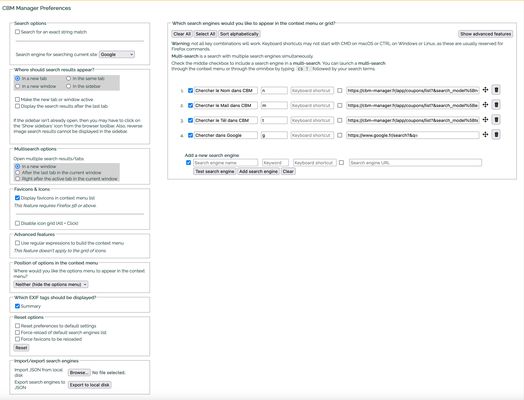The width and height of the screenshot is (524, 400).
Task: Click the move handle for Chercher le Nom dans CBM
Action: [x=485, y=90]
